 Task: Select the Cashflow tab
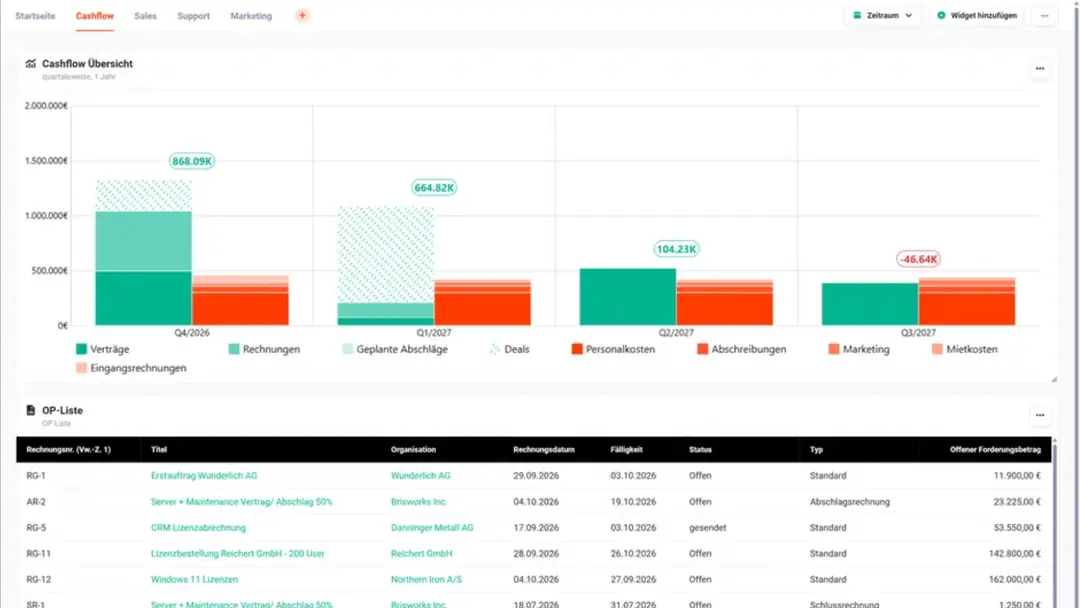pyautogui.click(x=94, y=16)
